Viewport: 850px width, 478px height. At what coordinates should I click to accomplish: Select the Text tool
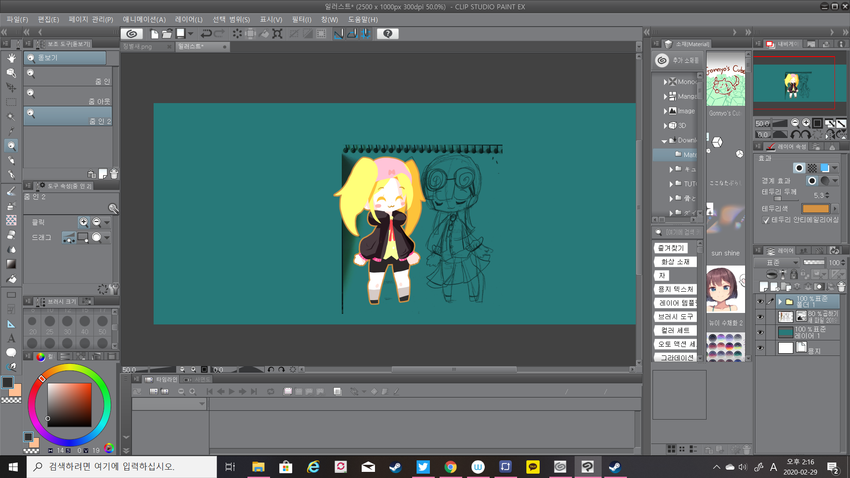pos(11,339)
